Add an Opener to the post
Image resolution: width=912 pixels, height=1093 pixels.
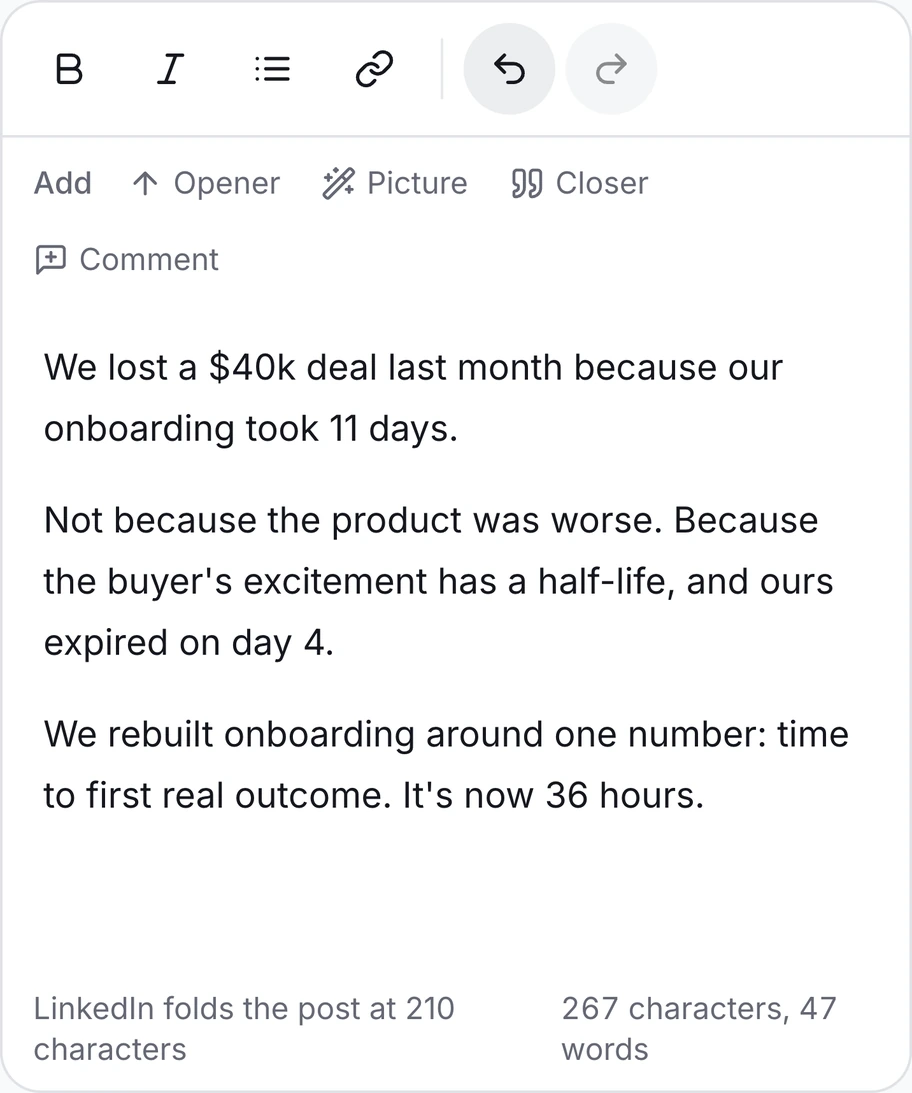pyautogui.click(x=206, y=183)
